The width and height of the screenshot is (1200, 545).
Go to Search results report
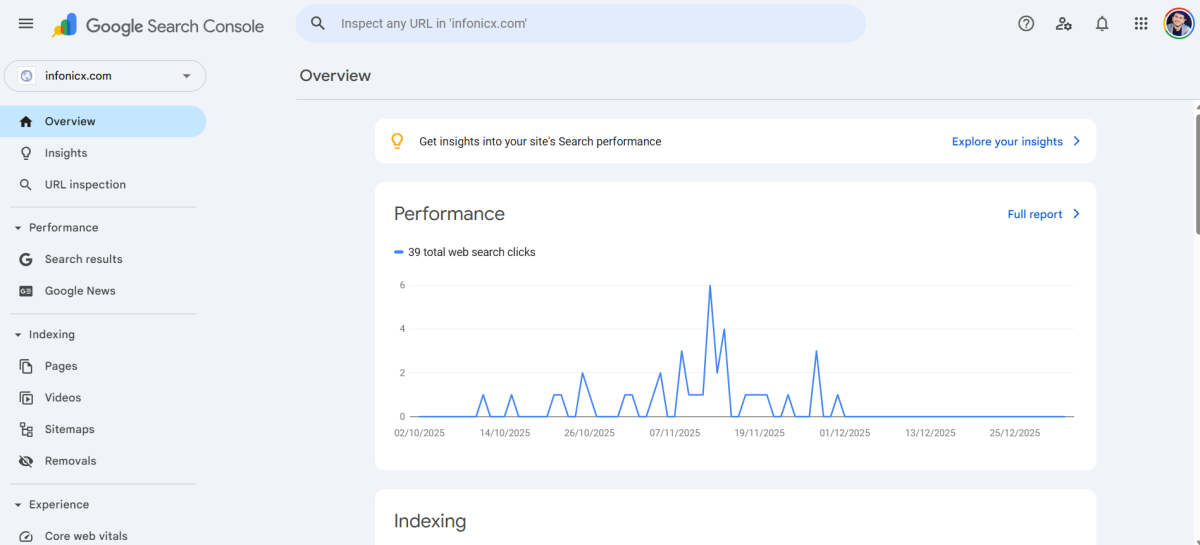click(x=83, y=259)
